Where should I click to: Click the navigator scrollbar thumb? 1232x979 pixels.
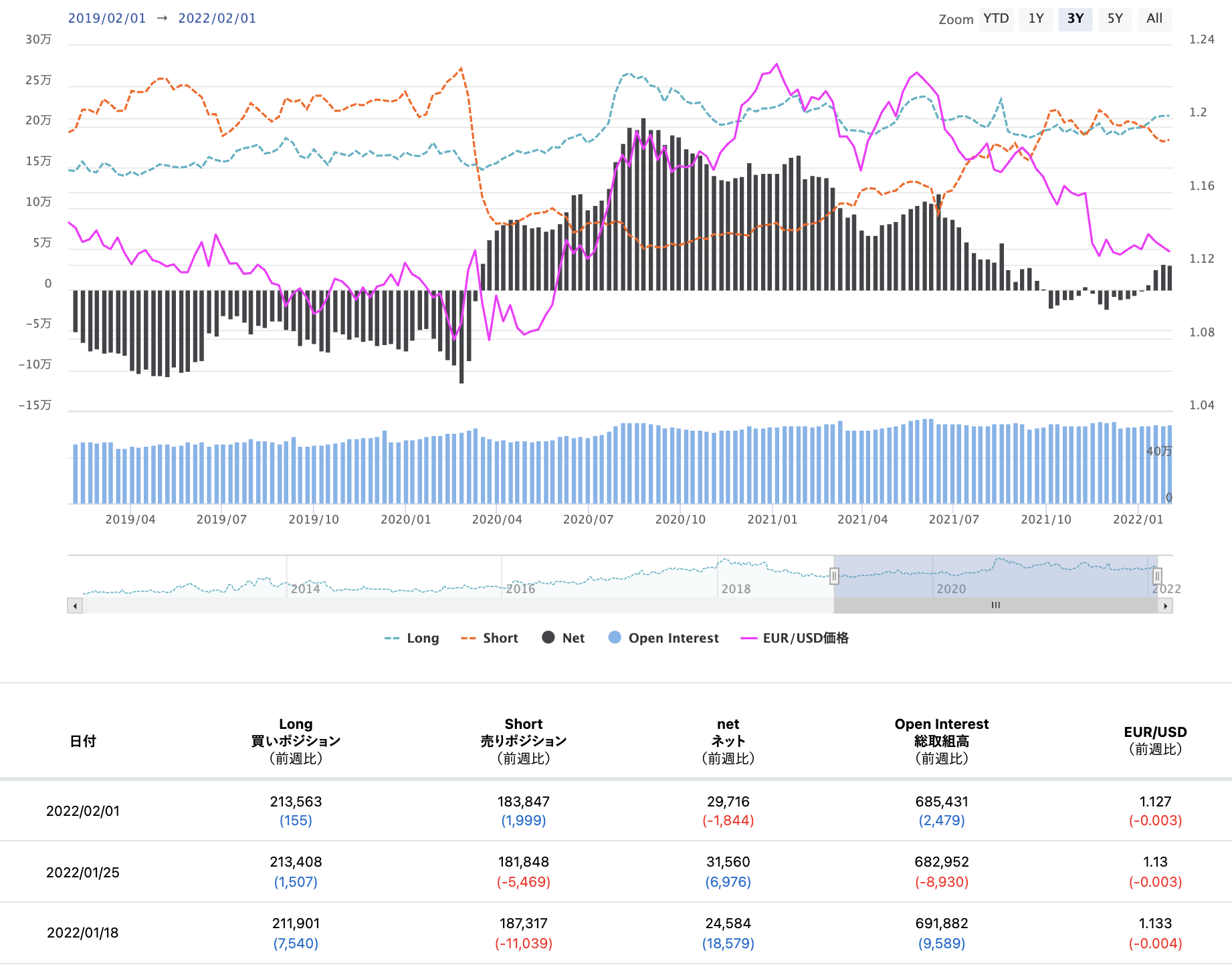996,605
